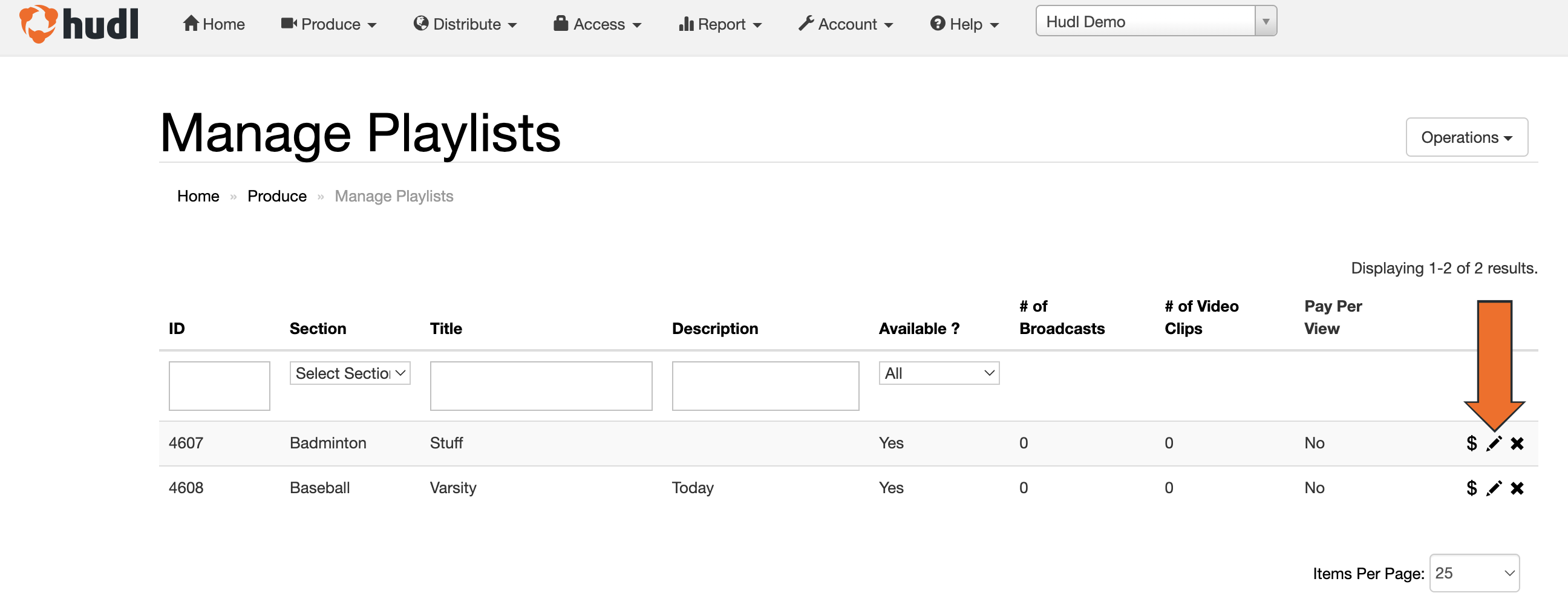Change Items Per Page dropdown
Viewport: 1568px width, 616px height.
click(1474, 573)
